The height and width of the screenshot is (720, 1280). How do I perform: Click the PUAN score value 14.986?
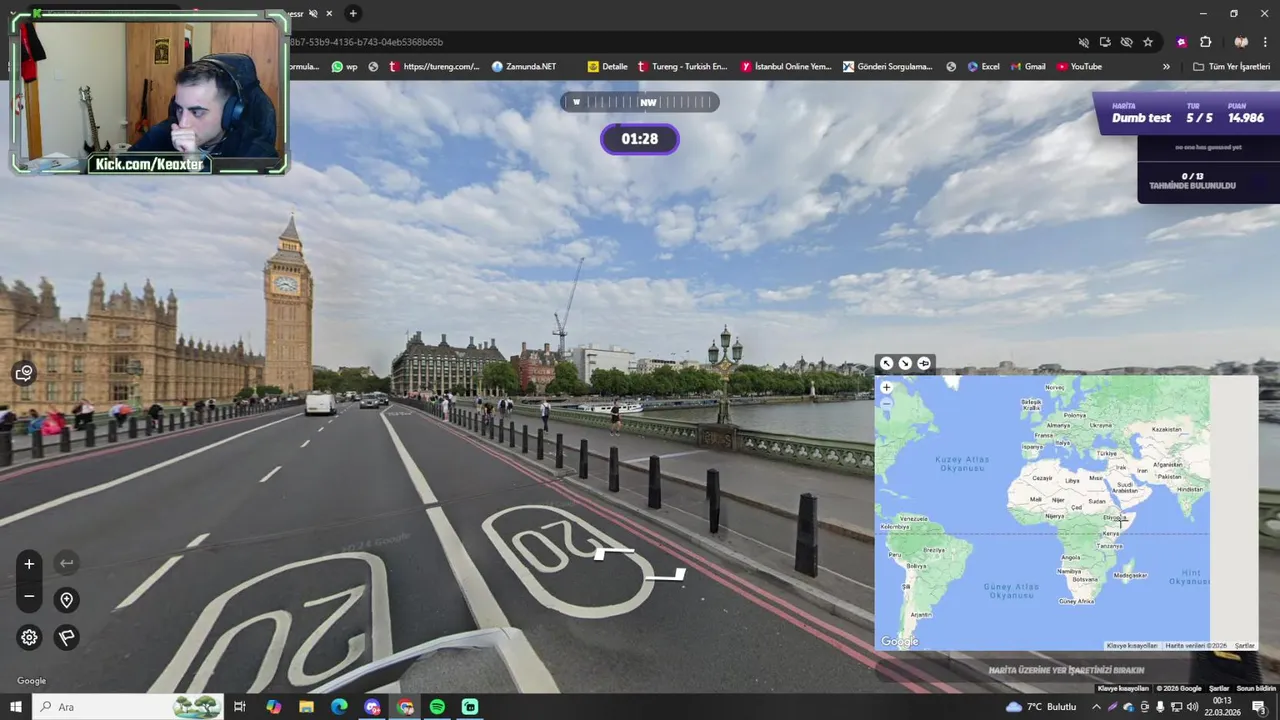1246,118
